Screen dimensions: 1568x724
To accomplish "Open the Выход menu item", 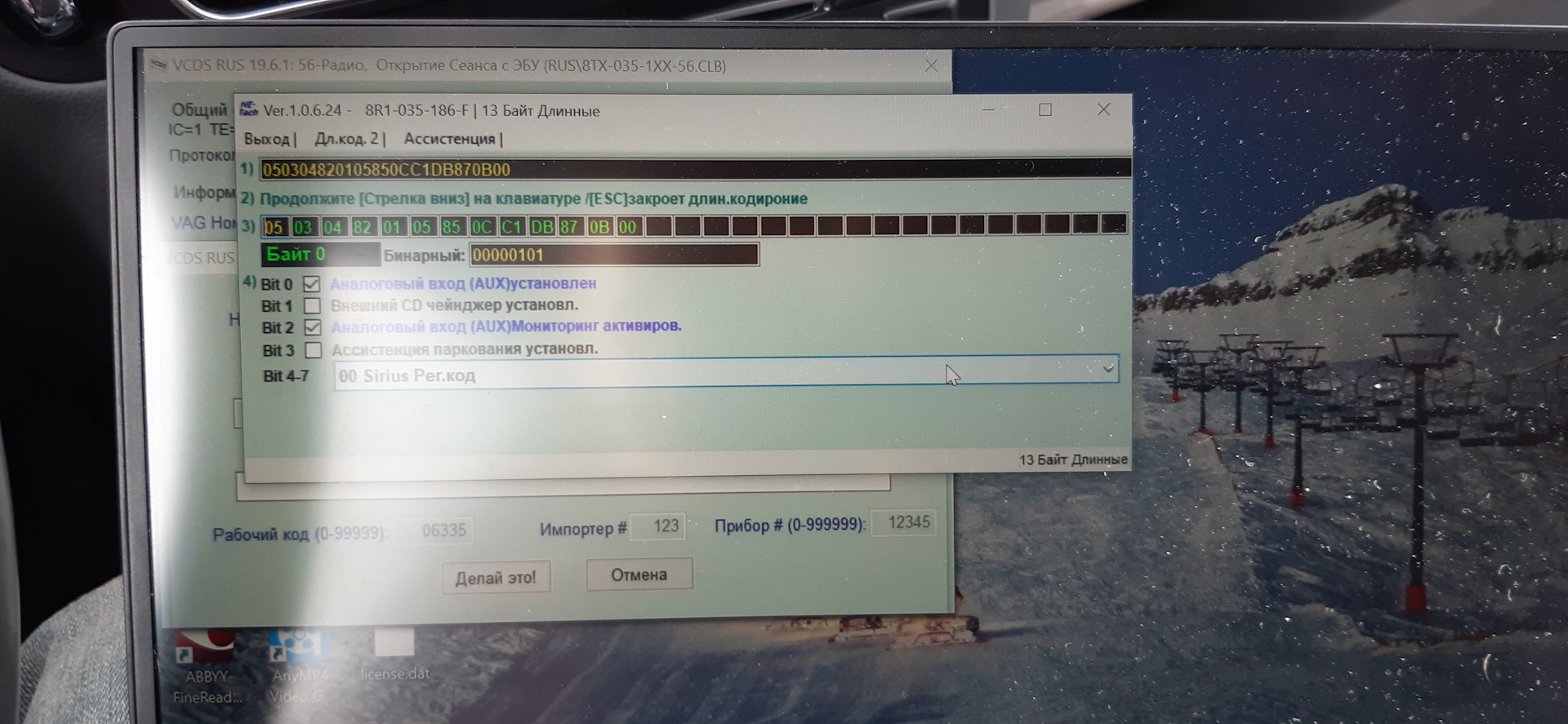I will point(266,140).
